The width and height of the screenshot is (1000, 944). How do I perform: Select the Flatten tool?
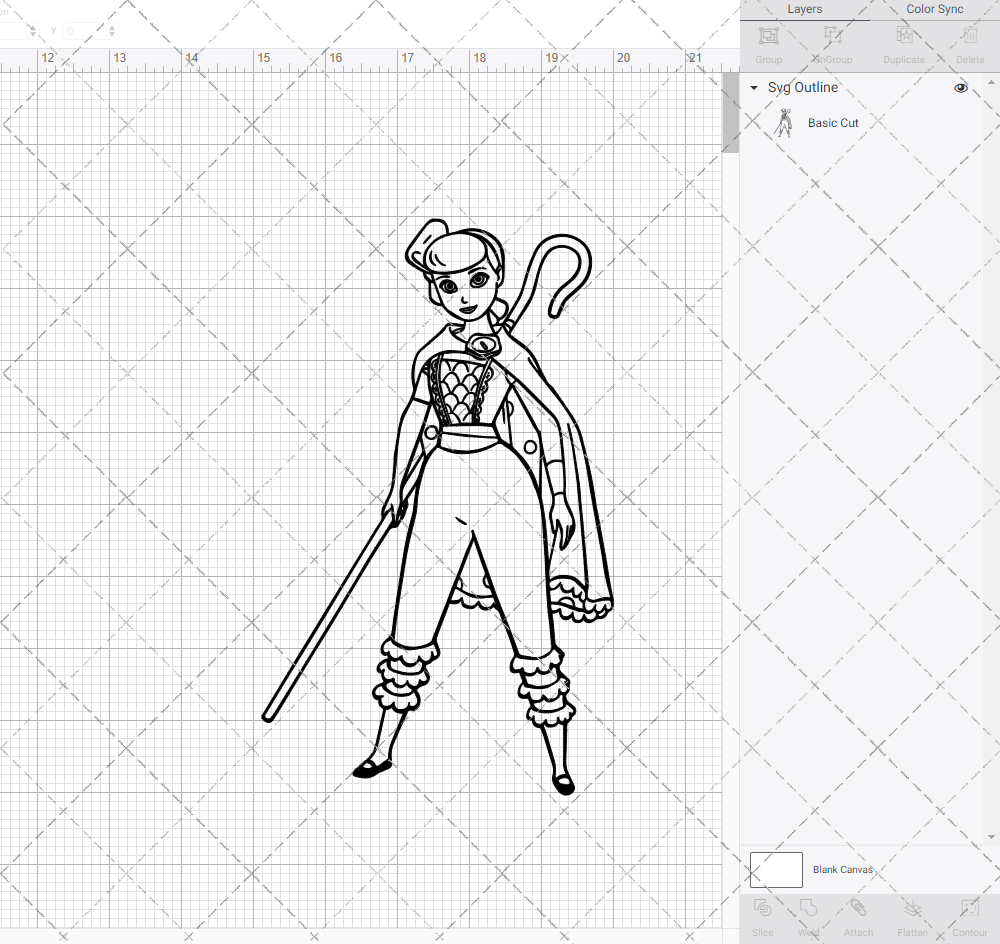[912, 915]
